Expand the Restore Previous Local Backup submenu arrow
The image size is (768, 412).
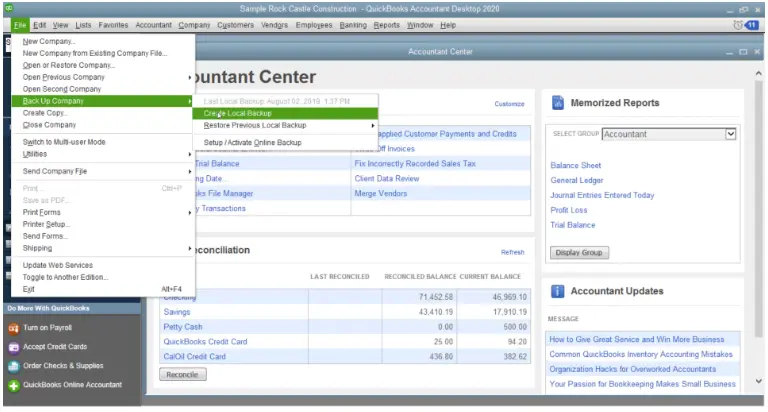tap(373, 126)
